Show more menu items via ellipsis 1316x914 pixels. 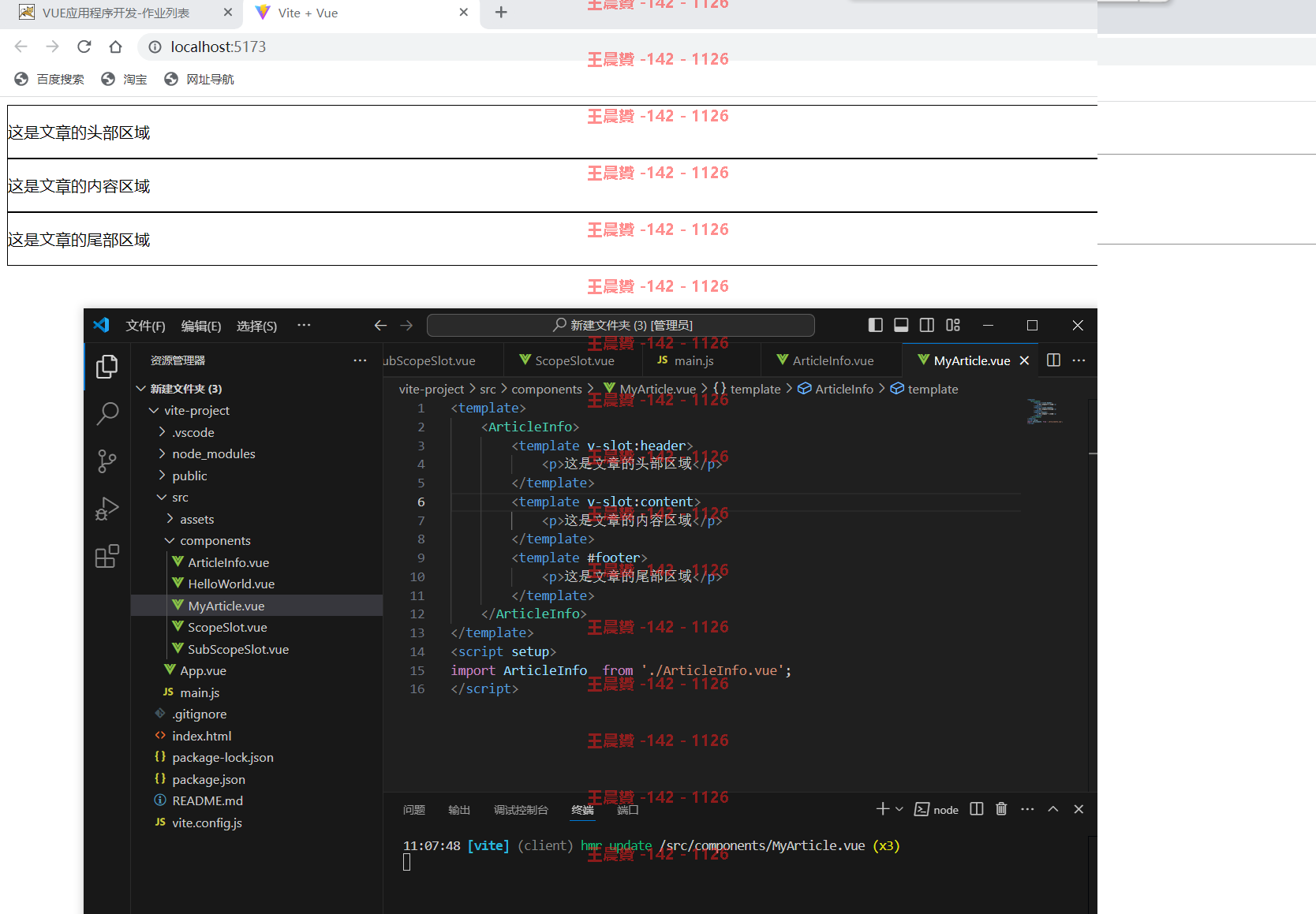[304, 325]
